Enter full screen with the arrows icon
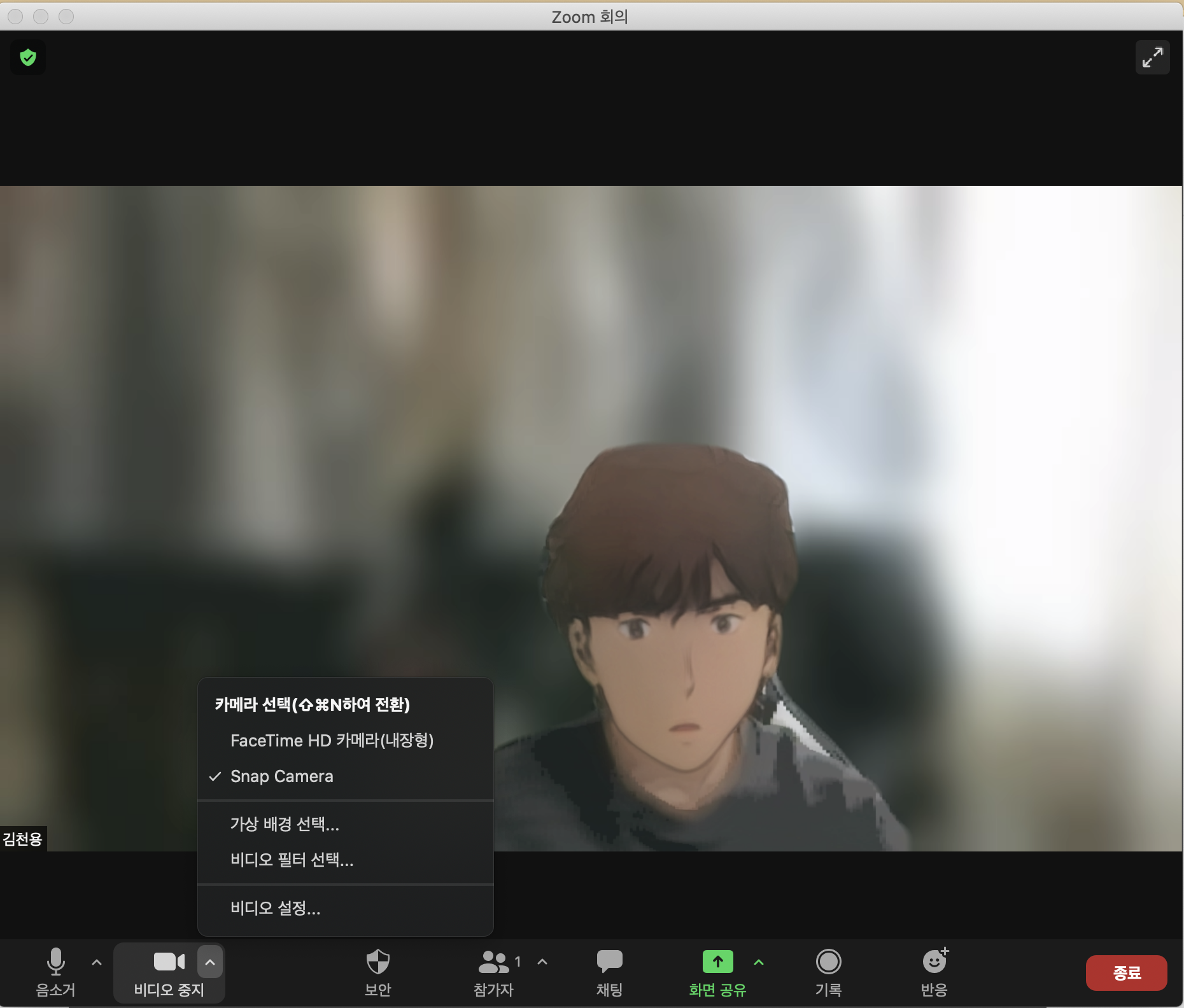The image size is (1184, 1008). point(1152,58)
